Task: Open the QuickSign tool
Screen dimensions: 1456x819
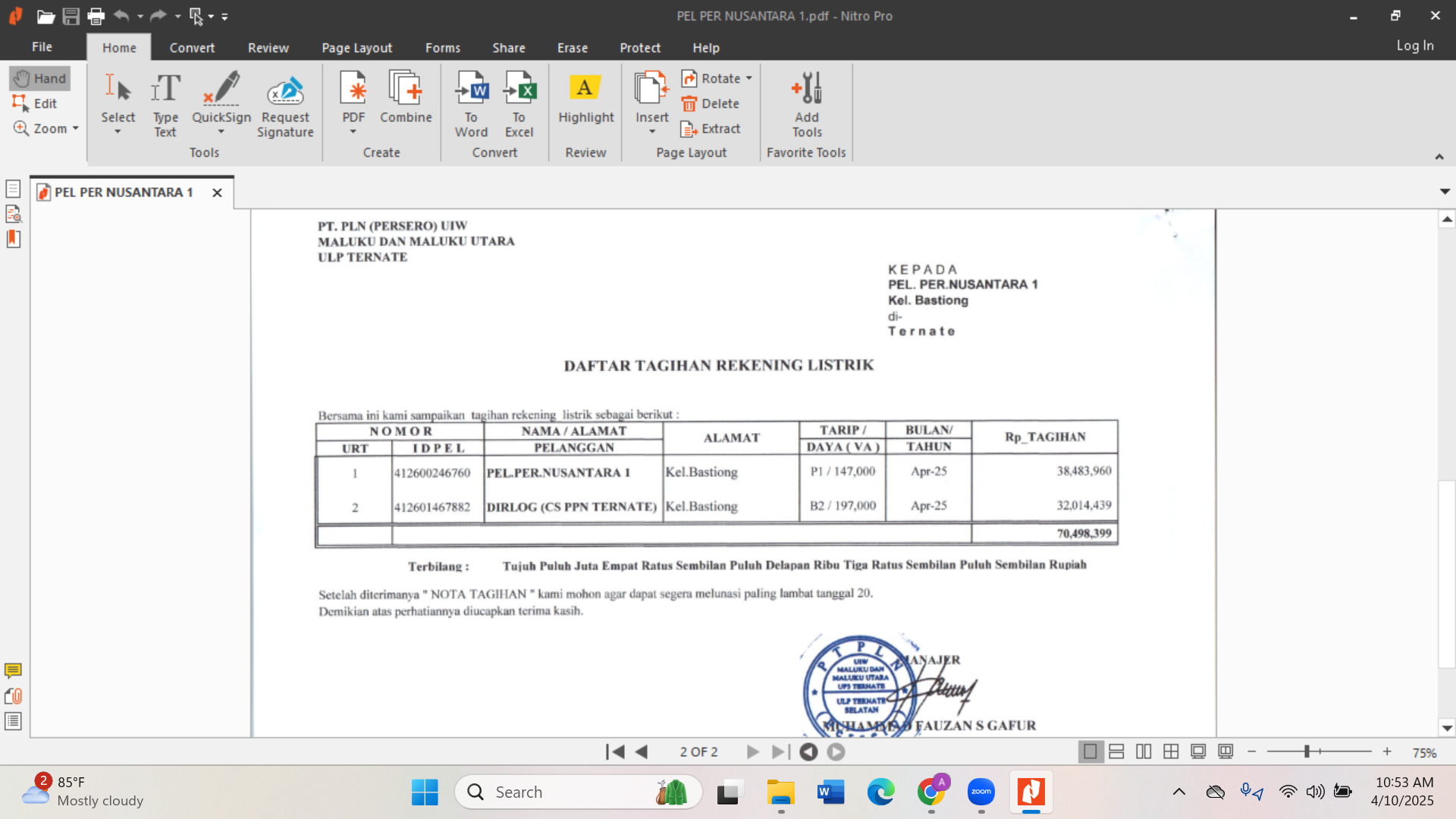Action: 221,89
